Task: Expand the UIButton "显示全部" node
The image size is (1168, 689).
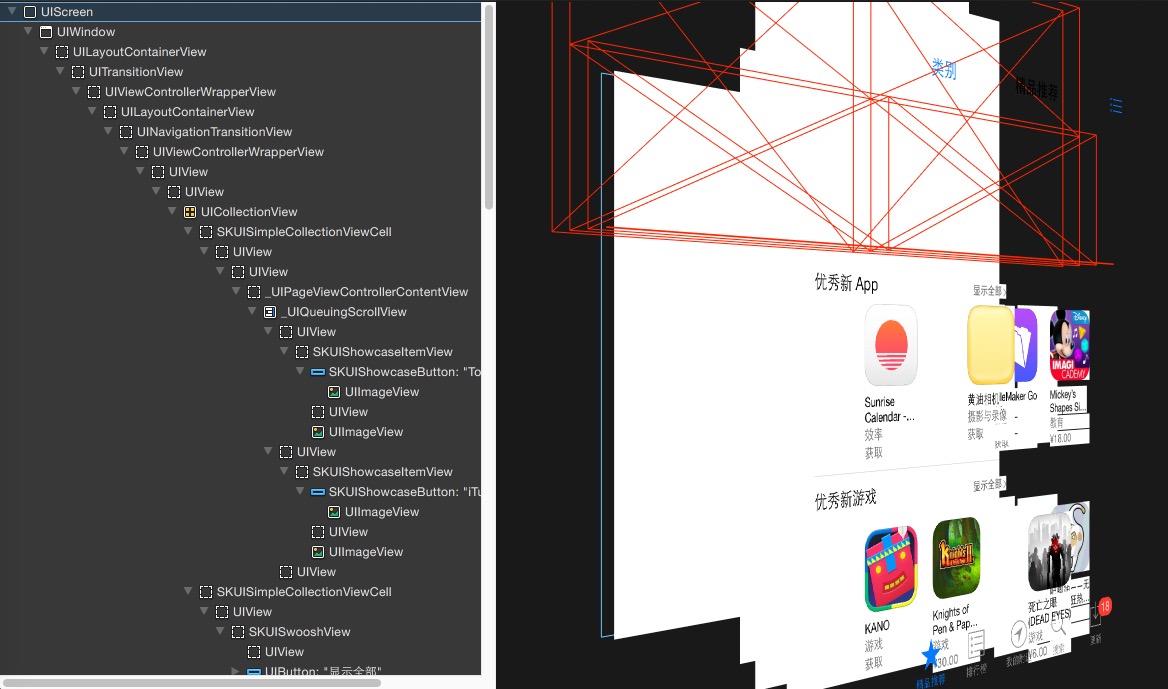Action: click(x=236, y=672)
